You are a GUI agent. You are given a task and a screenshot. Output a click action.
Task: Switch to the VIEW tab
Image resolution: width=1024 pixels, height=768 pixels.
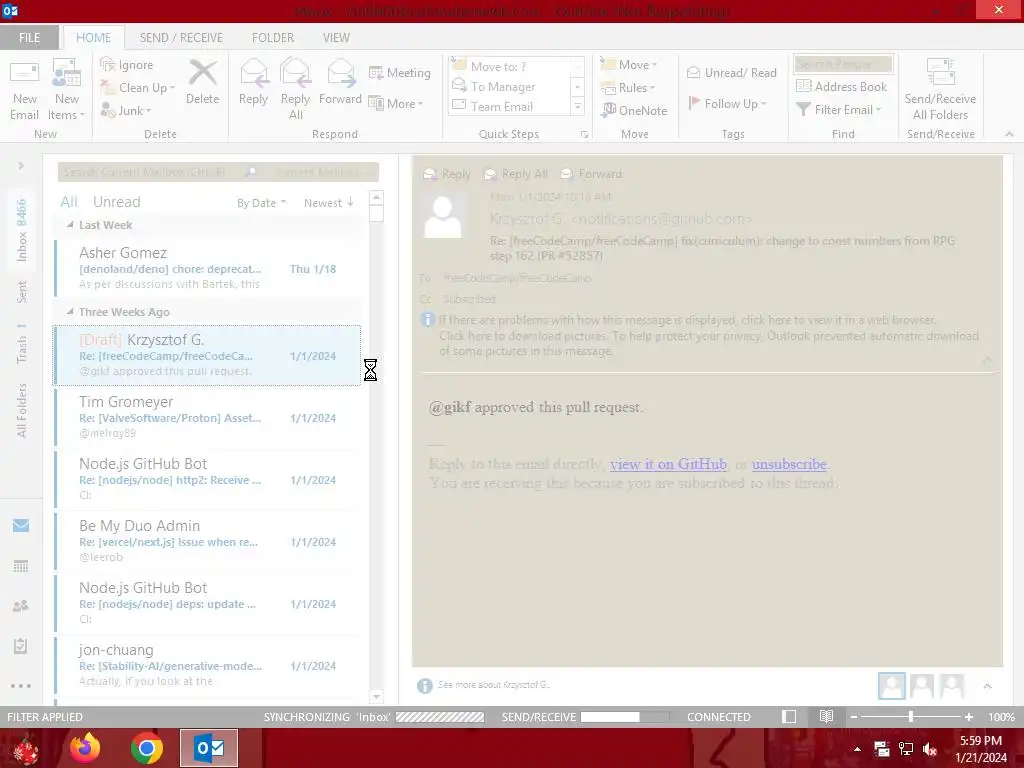point(336,37)
